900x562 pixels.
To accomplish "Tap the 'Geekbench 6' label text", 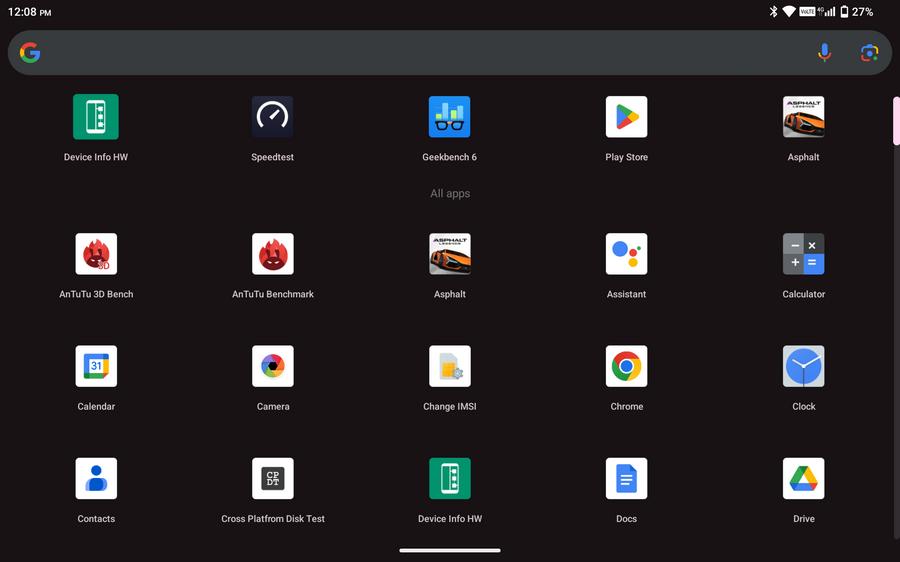I will point(449,157).
